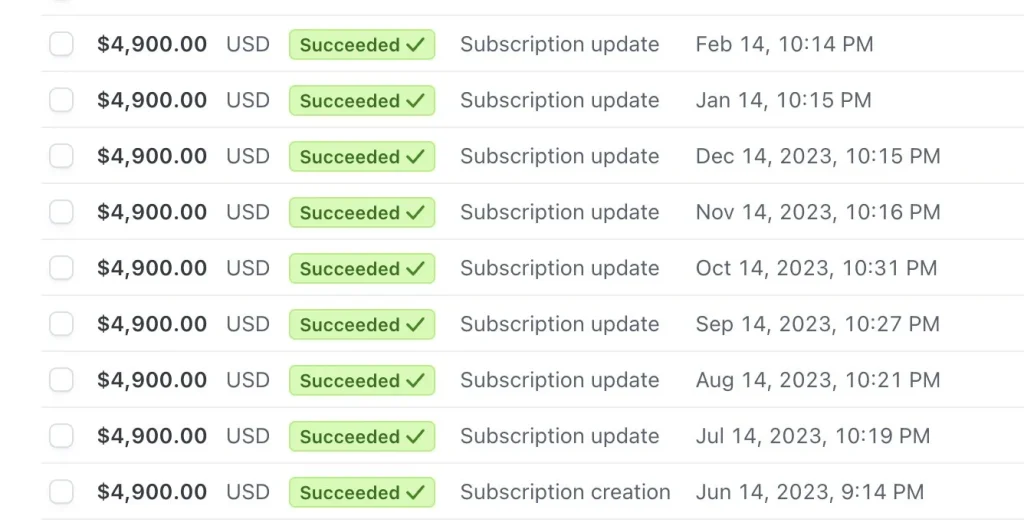Select the Oct 14, 2023 payment checkbox

point(61,268)
